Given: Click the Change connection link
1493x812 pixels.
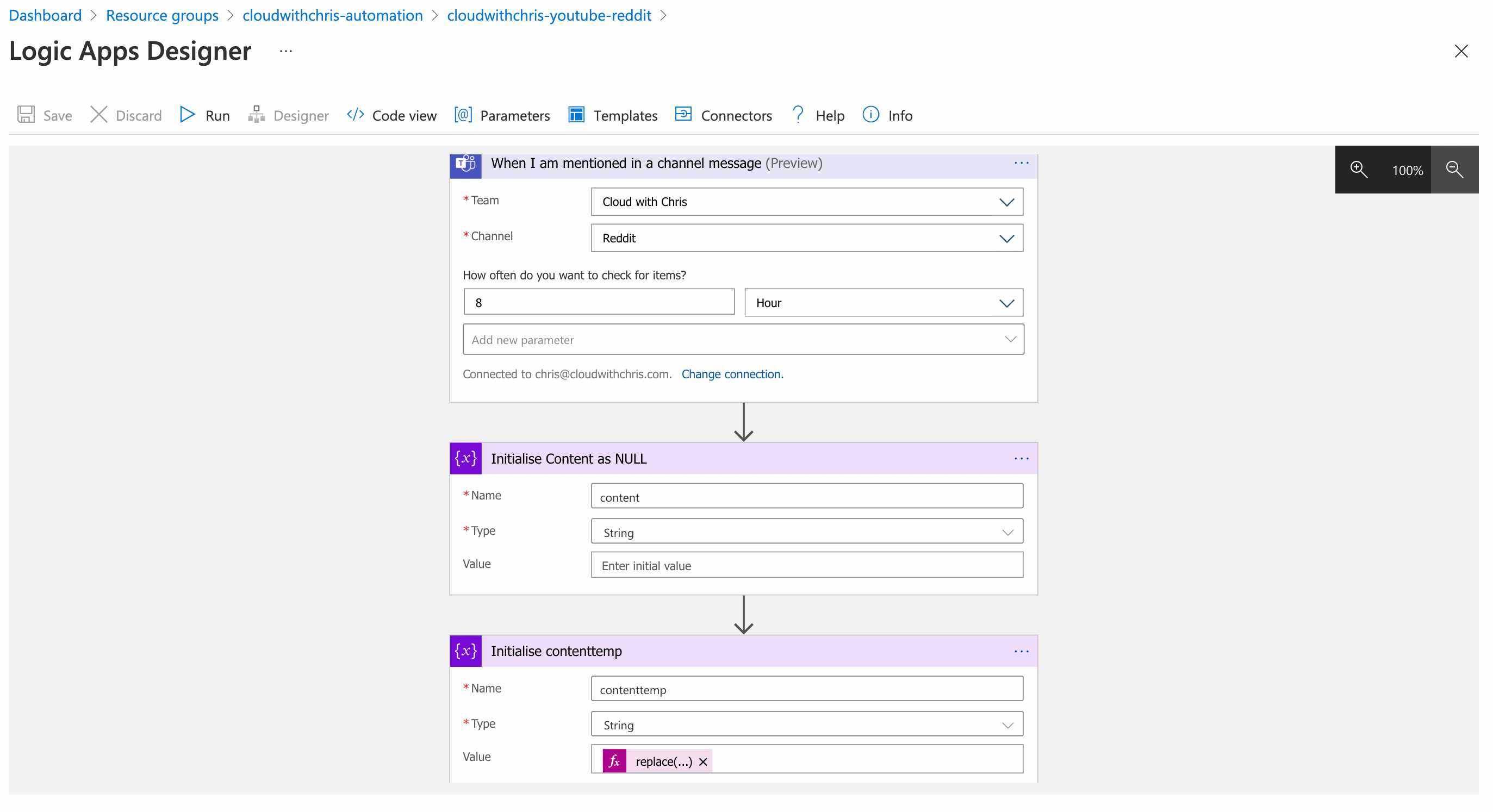Looking at the screenshot, I should tap(732, 373).
